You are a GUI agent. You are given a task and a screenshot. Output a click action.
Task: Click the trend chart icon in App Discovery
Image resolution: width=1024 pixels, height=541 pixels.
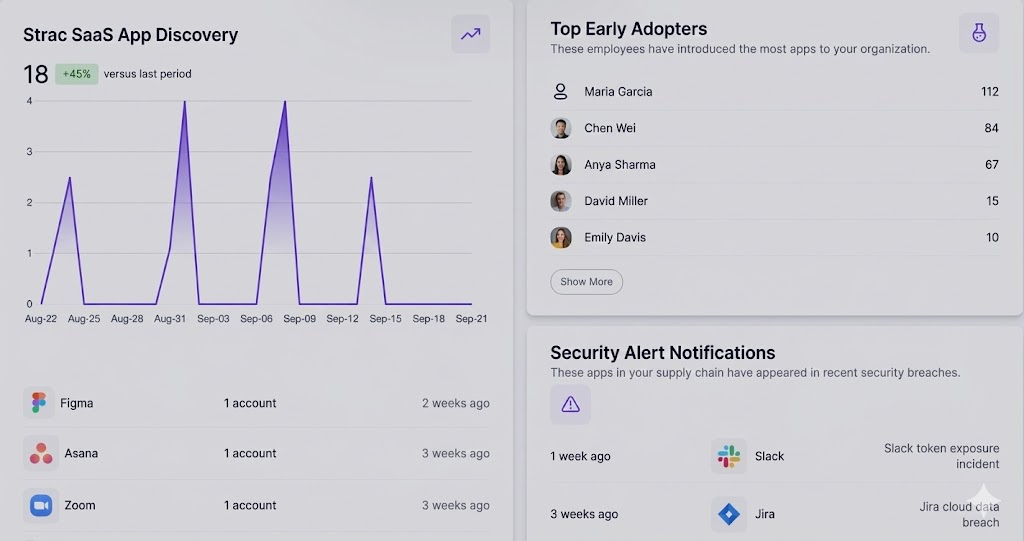(470, 34)
